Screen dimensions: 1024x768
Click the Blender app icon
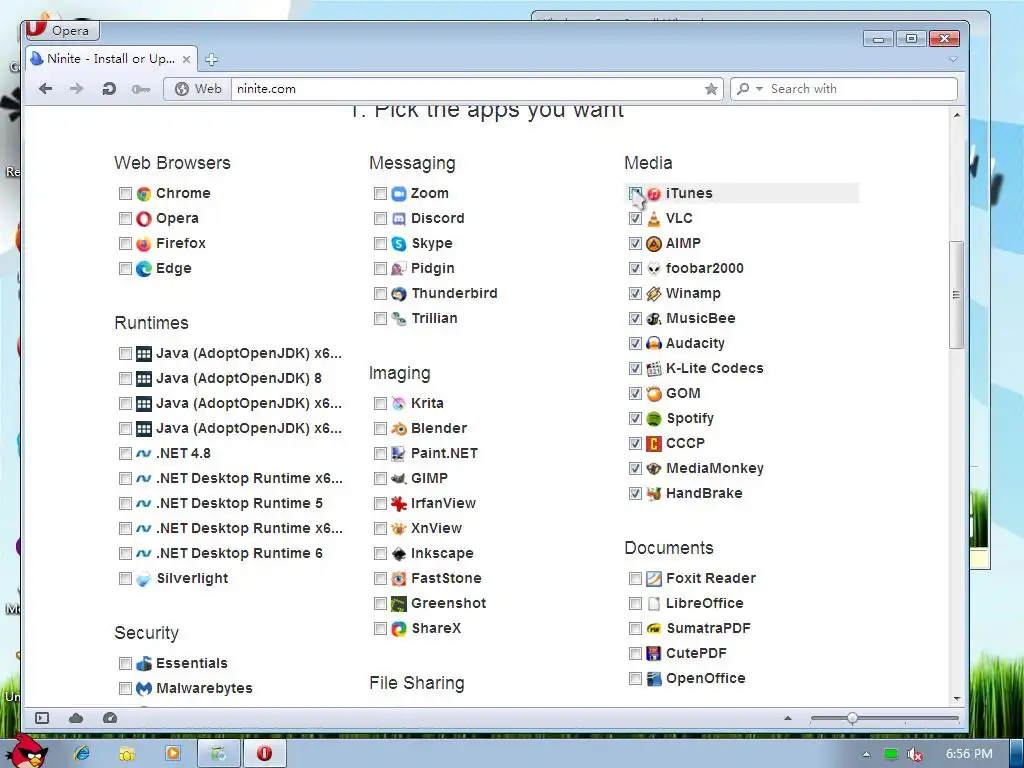[398, 428]
